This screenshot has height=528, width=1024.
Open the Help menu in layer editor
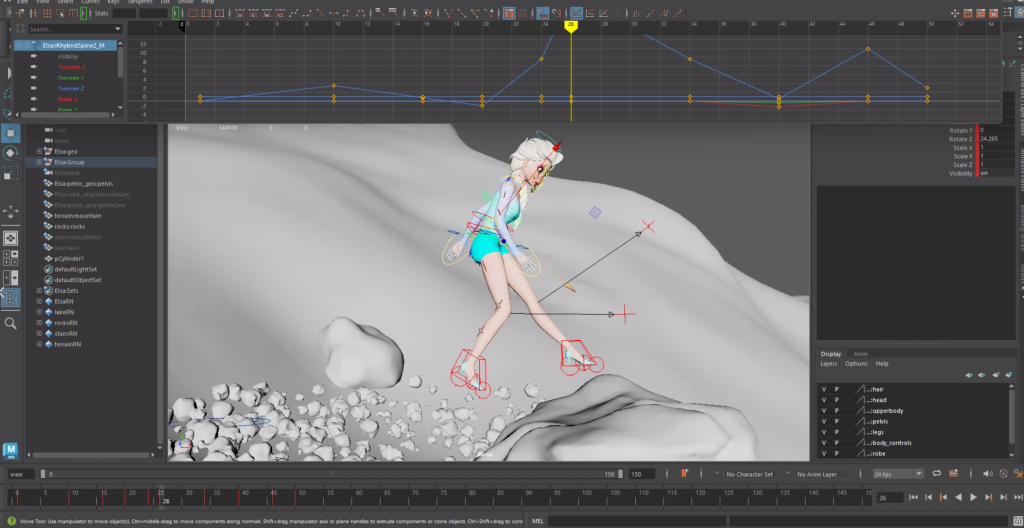(x=882, y=364)
